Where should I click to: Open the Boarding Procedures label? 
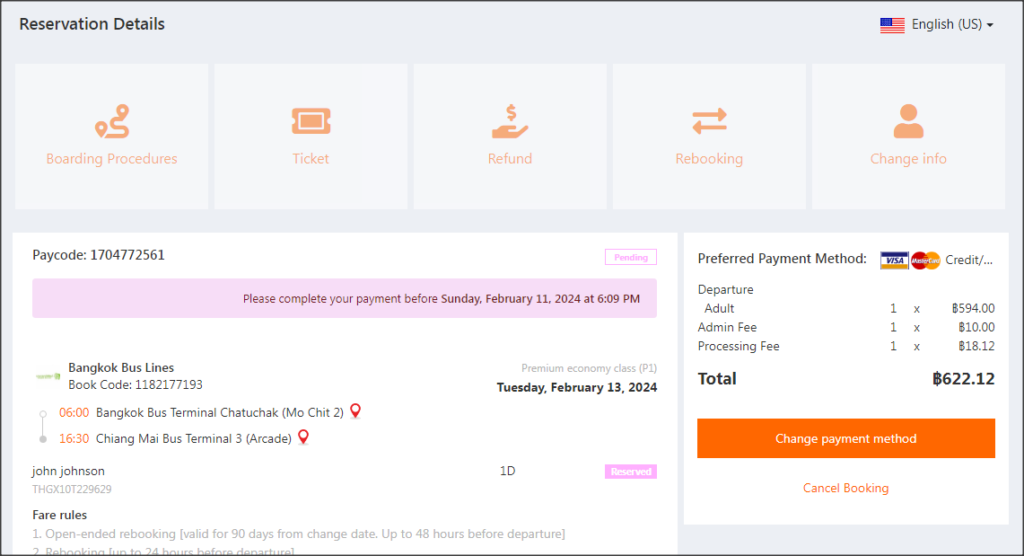[112, 159]
